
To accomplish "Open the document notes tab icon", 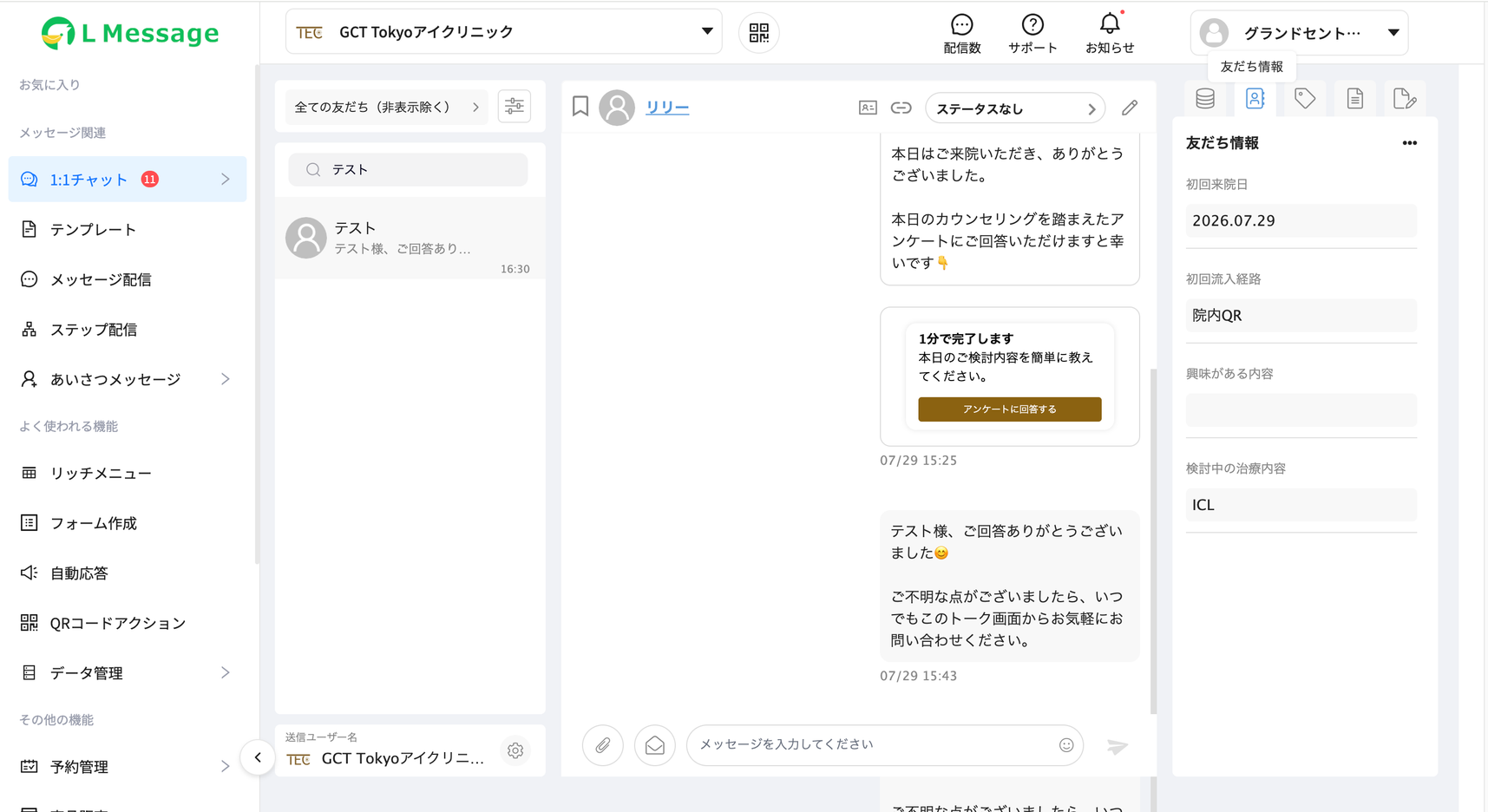I will pyautogui.click(x=1354, y=99).
